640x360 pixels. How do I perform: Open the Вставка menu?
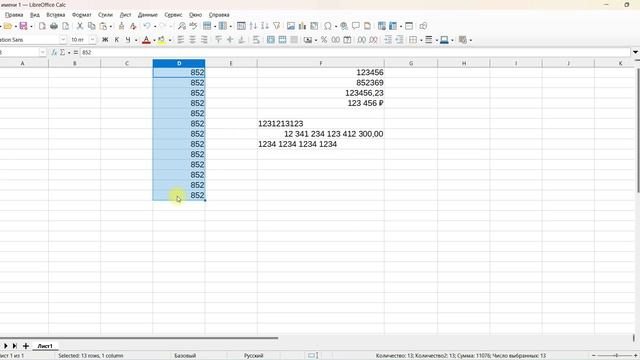pos(56,15)
